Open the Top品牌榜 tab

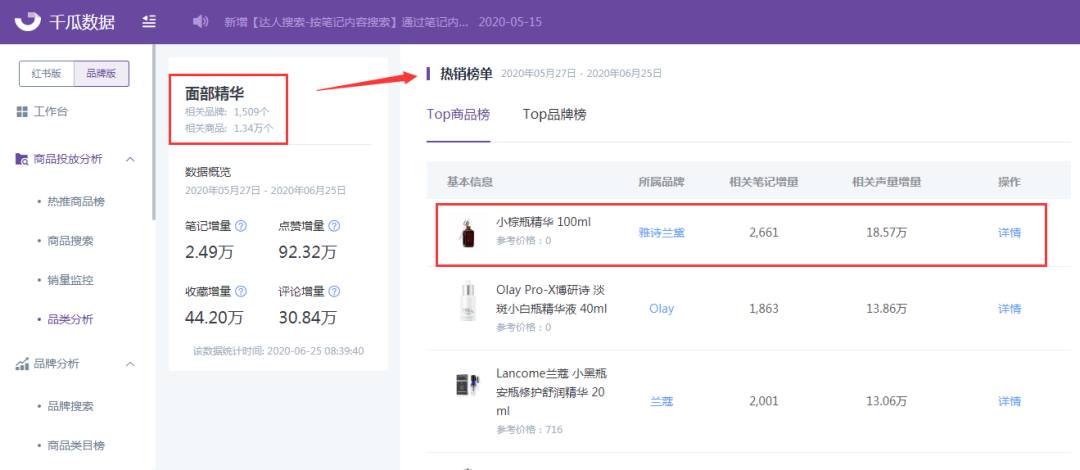554,114
